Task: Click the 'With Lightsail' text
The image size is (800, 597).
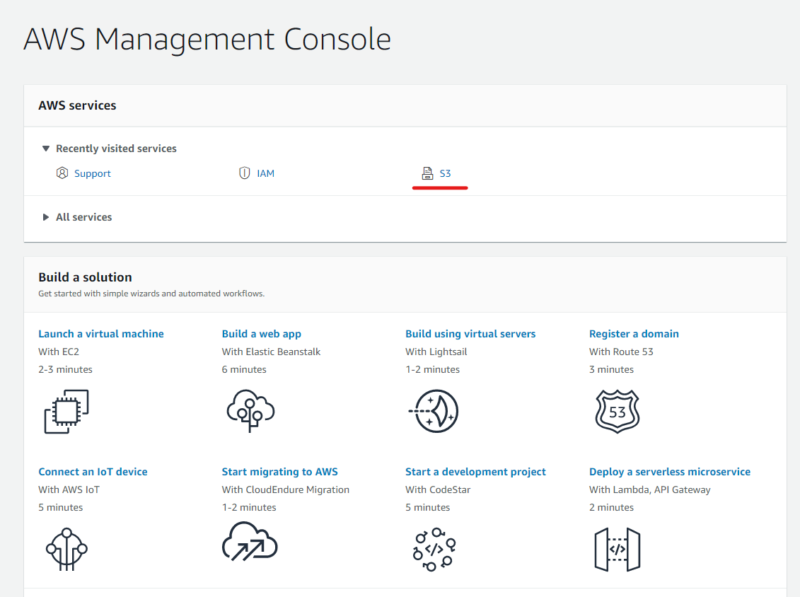Action: click(x=436, y=352)
